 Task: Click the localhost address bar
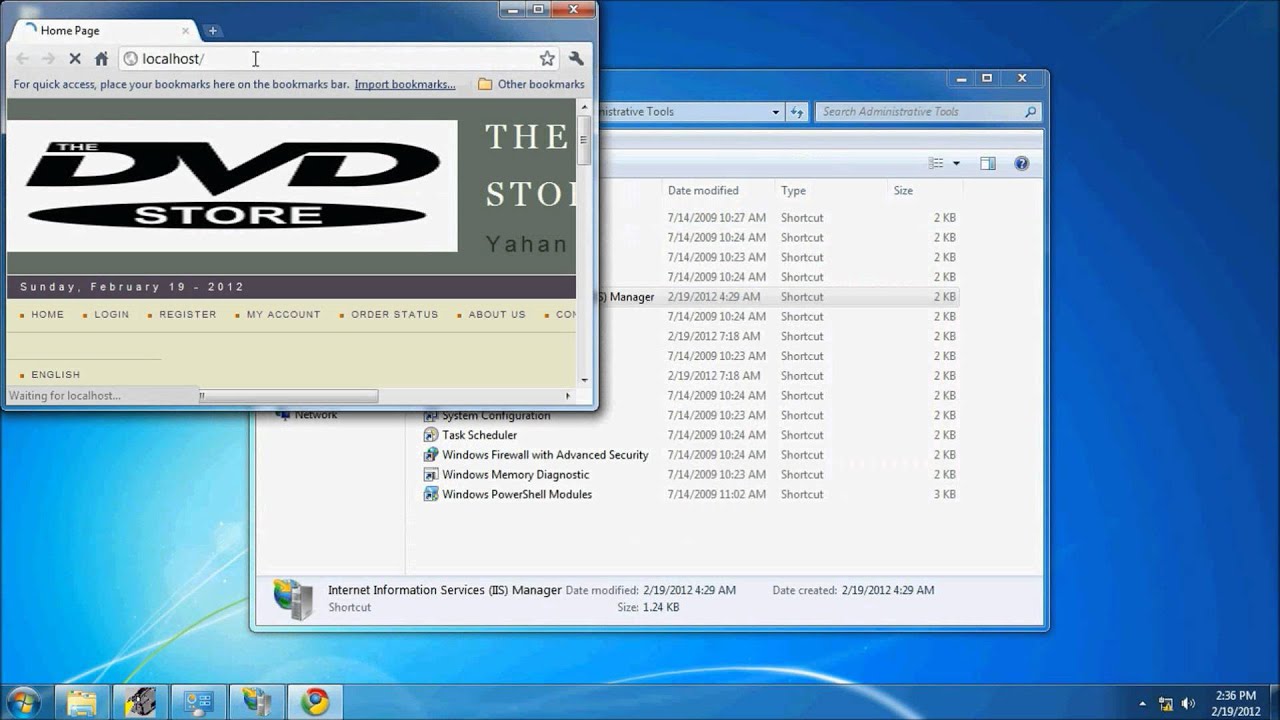tap(338, 59)
